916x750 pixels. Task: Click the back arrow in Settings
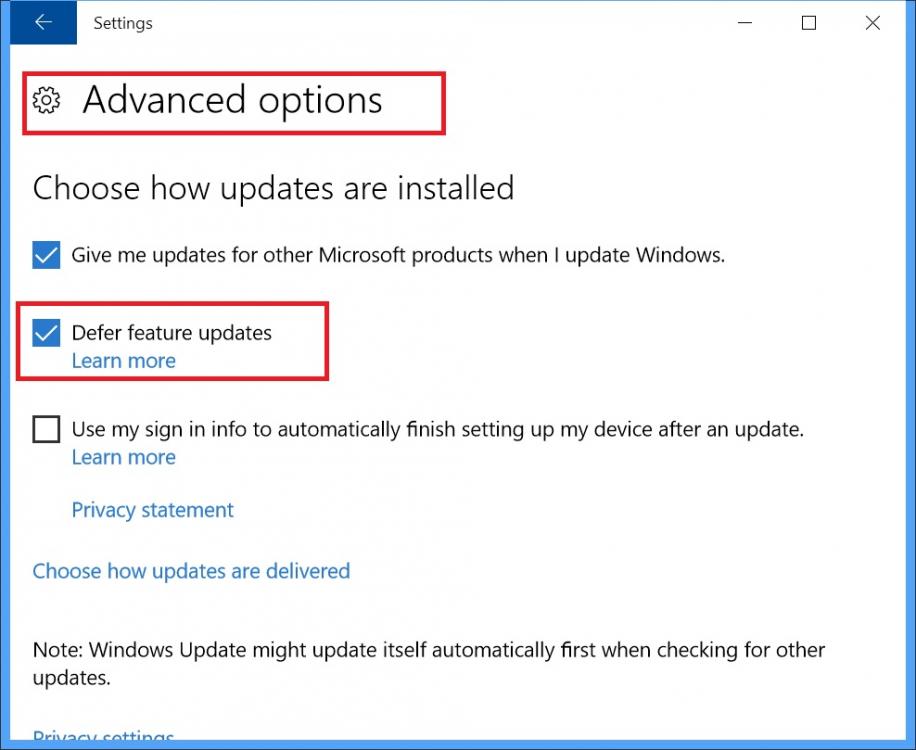click(x=43, y=22)
